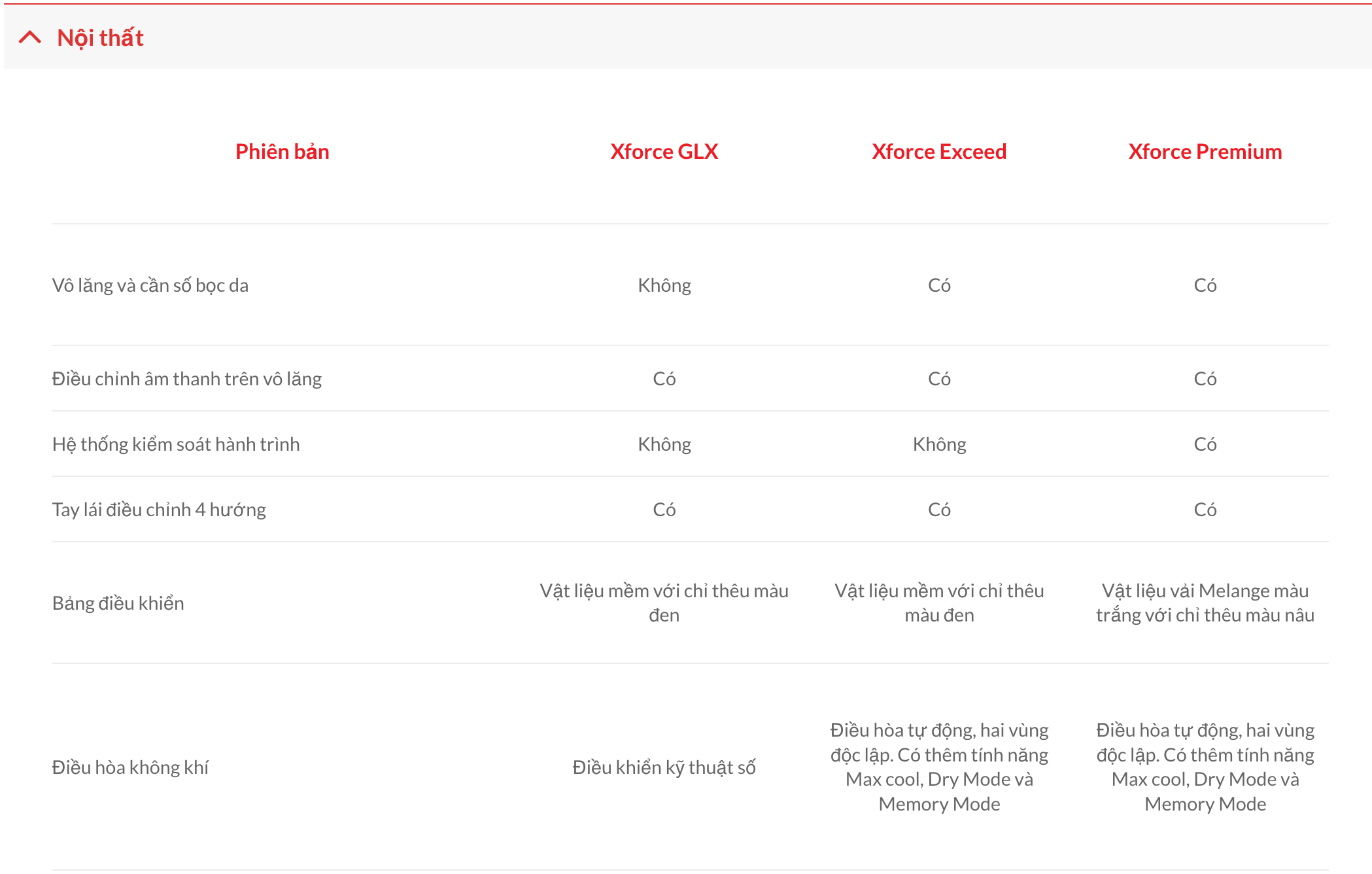Click Xforce GLX's Bảng điều khiển material text

pyautogui.click(x=664, y=603)
